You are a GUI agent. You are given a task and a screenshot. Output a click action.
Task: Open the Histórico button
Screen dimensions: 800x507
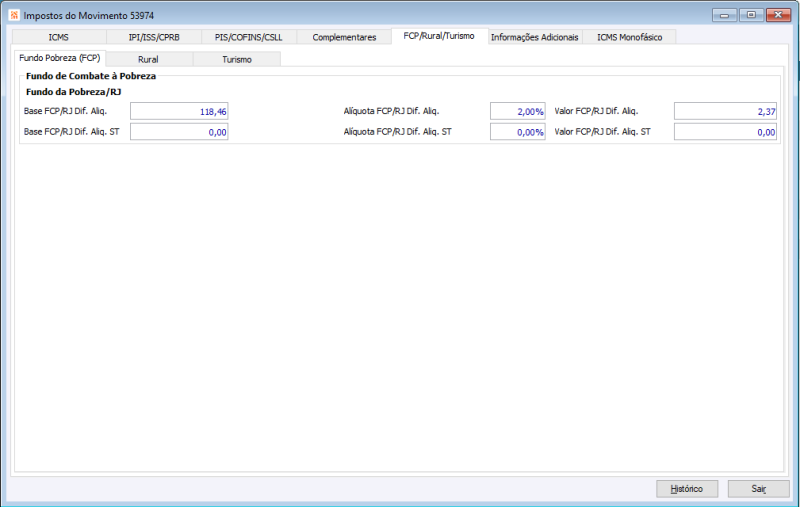pyautogui.click(x=687, y=489)
